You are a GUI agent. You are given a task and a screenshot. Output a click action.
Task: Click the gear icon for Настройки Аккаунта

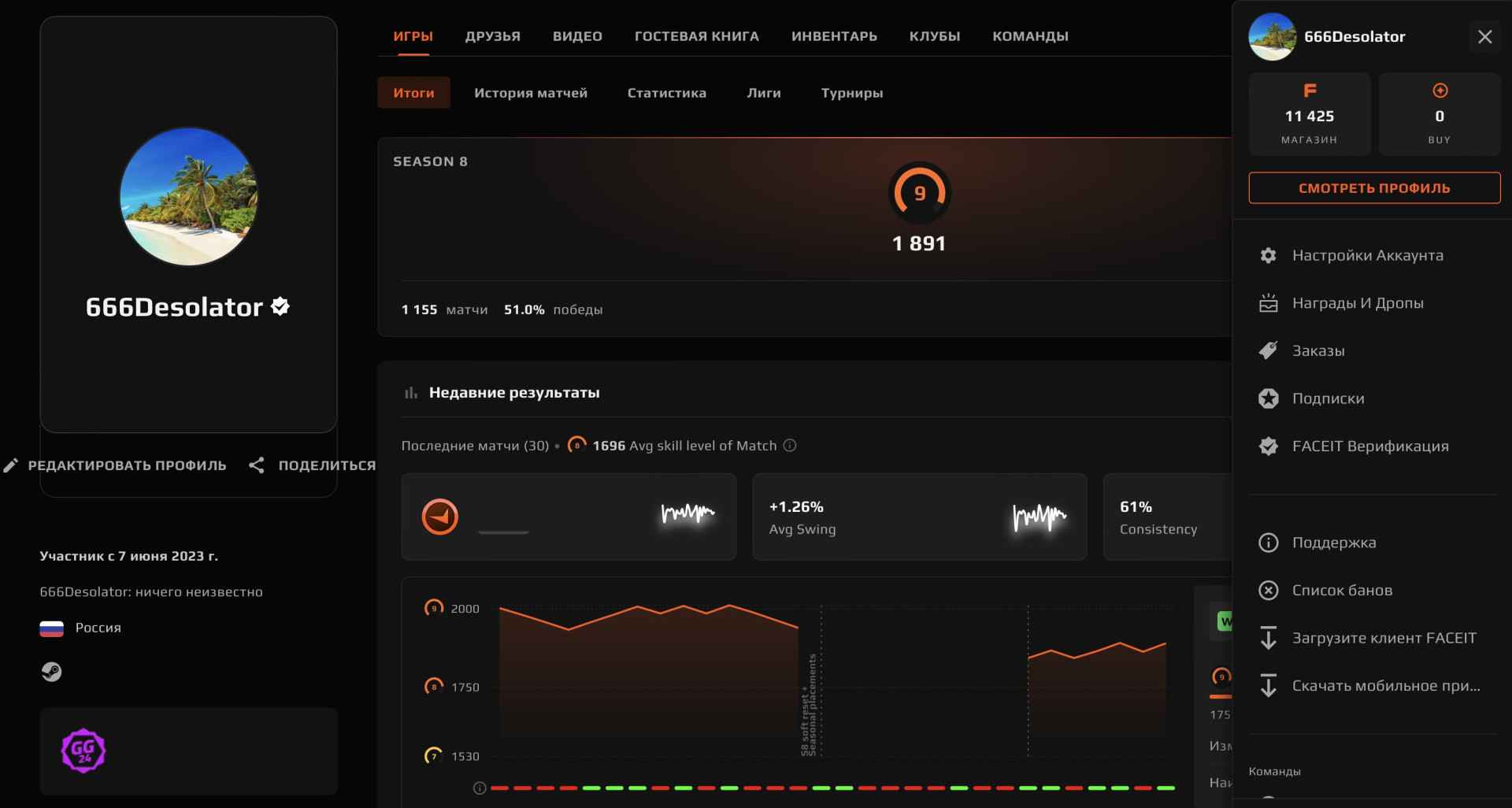pos(1268,255)
